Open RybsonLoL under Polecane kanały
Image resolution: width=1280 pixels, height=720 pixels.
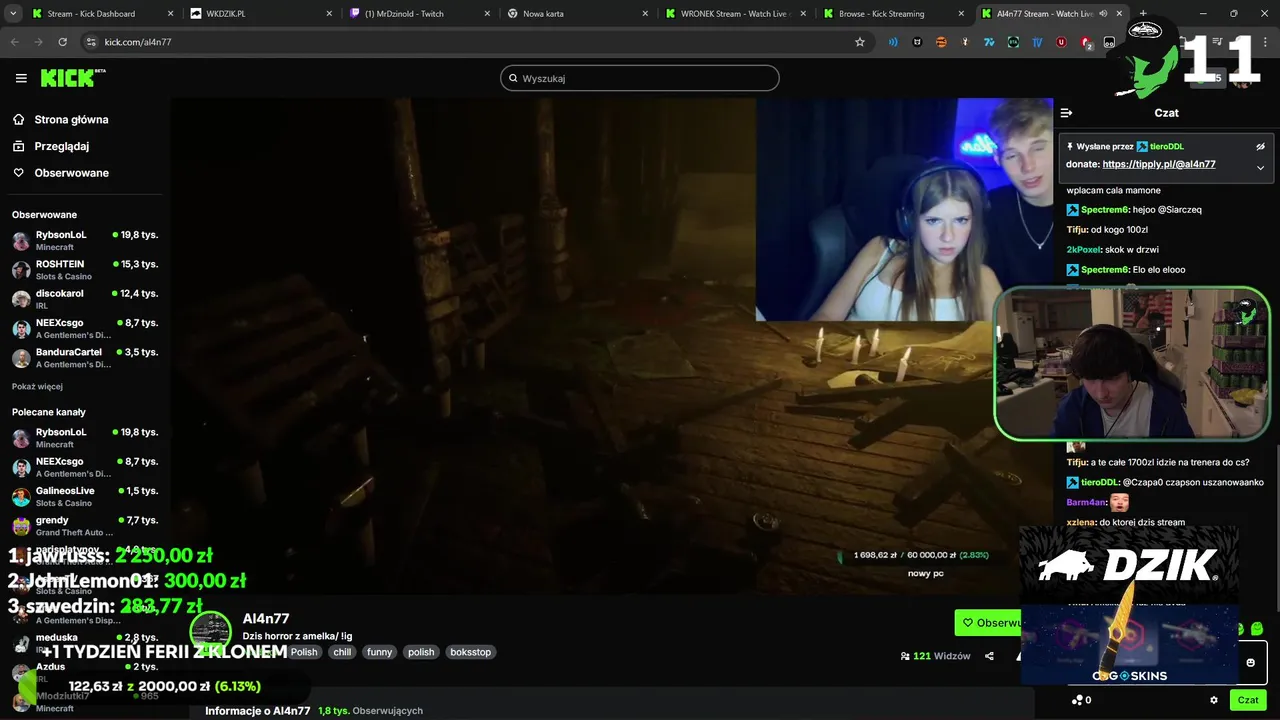(85, 437)
